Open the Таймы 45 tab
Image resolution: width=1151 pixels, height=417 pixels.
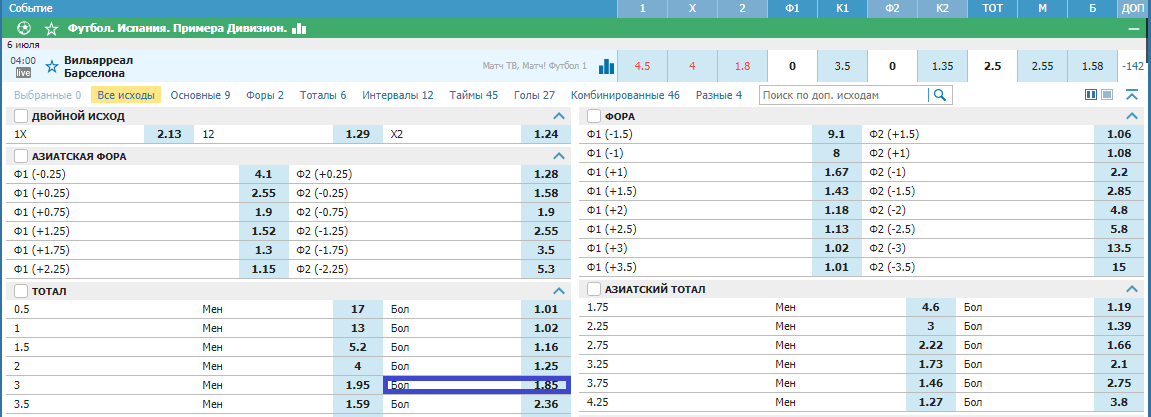tap(473, 95)
